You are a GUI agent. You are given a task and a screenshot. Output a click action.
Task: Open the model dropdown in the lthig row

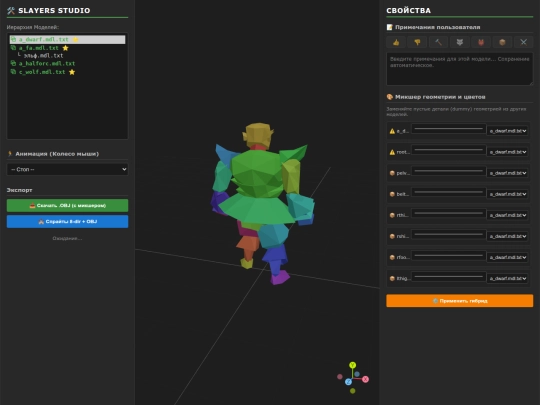tap(508, 278)
